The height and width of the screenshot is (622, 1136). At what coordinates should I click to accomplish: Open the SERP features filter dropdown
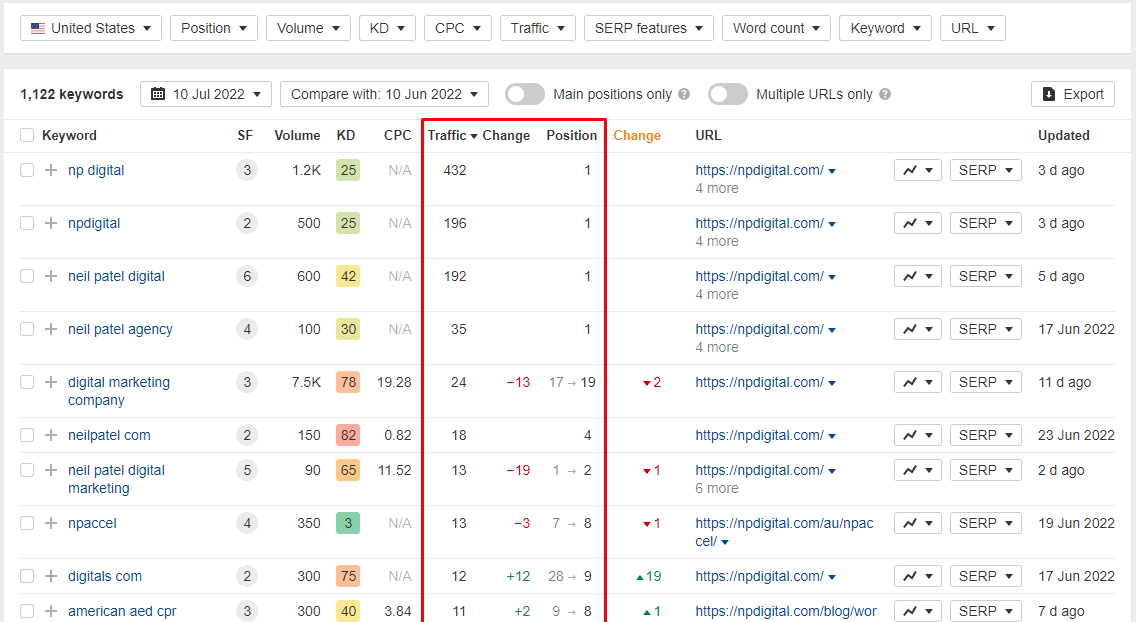(x=648, y=28)
